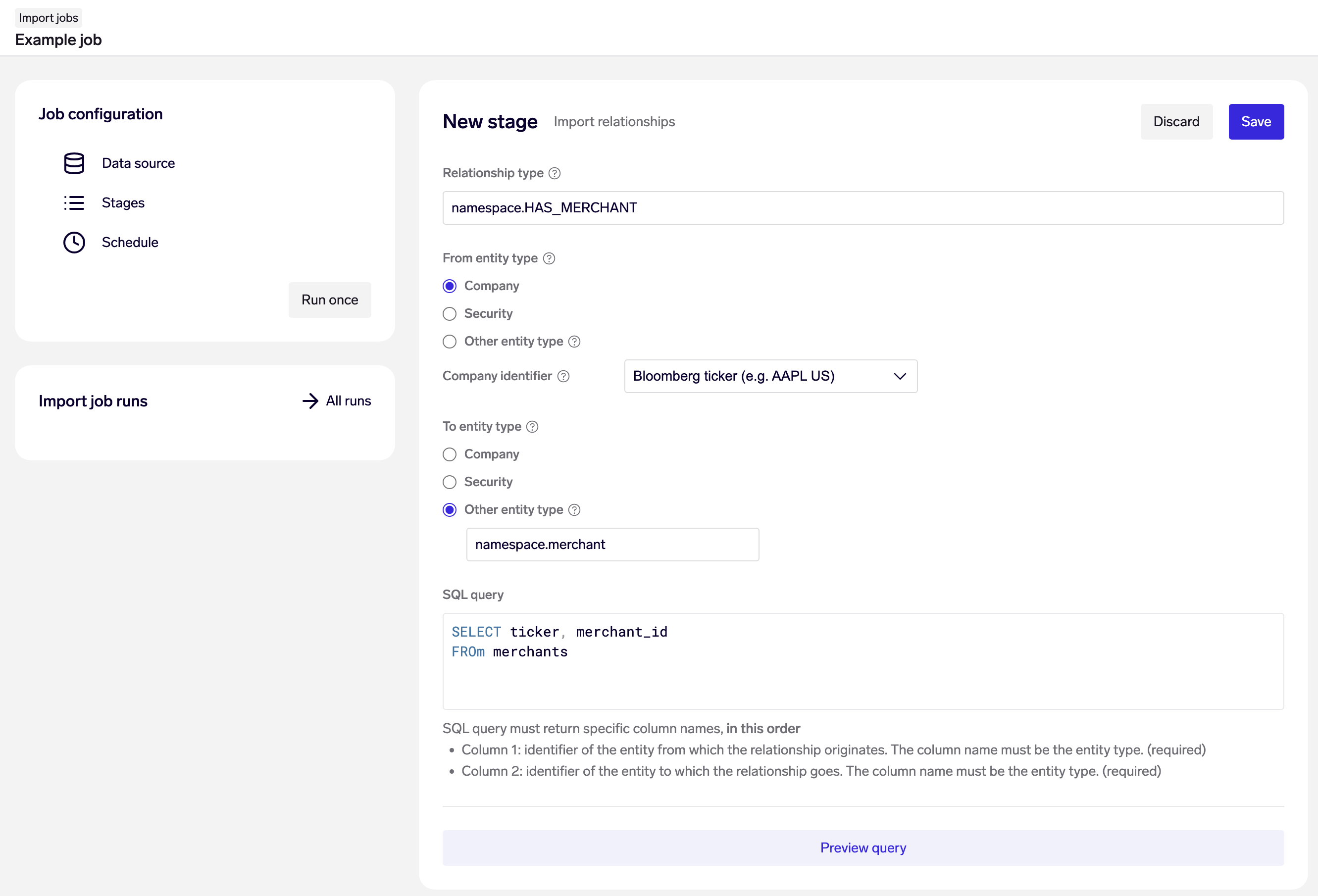Select Security as To entity type
Screen dimensions: 1318x896
pyautogui.click(x=450, y=482)
